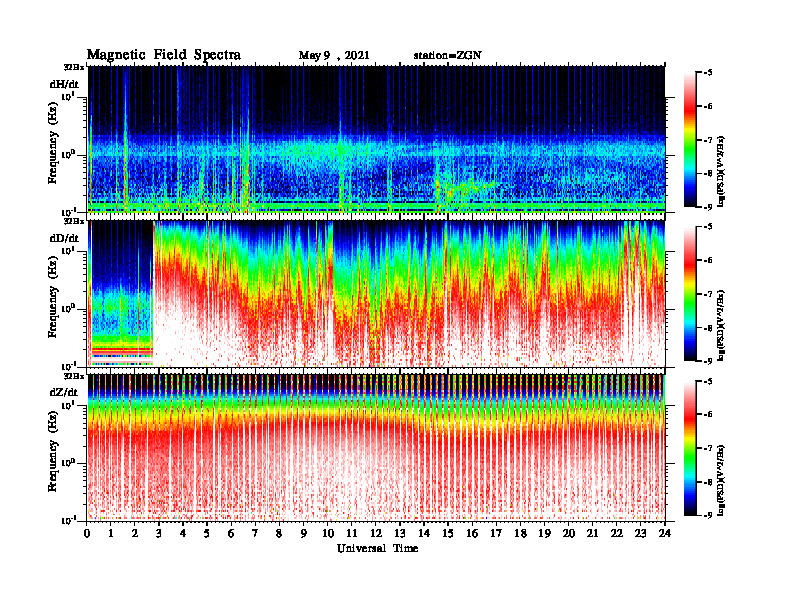Click '-9' tick on dZ/dt color bar

pyautogui.click(x=708, y=515)
